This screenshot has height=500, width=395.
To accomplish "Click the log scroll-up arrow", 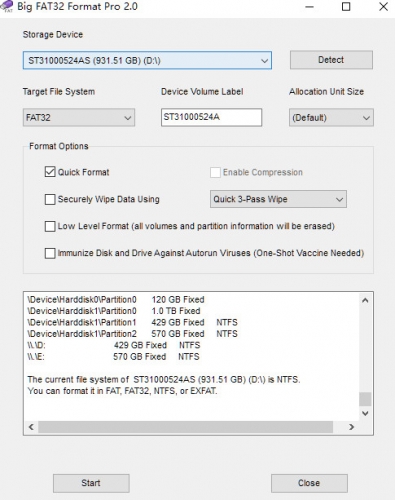I will 365,300.
